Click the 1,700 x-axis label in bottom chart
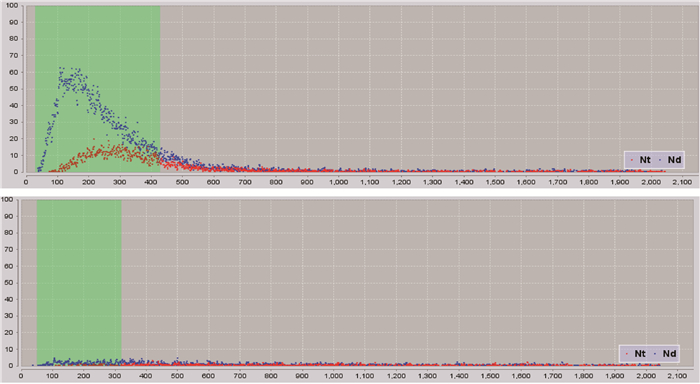This screenshot has width=700, height=384. tap(553, 376)
